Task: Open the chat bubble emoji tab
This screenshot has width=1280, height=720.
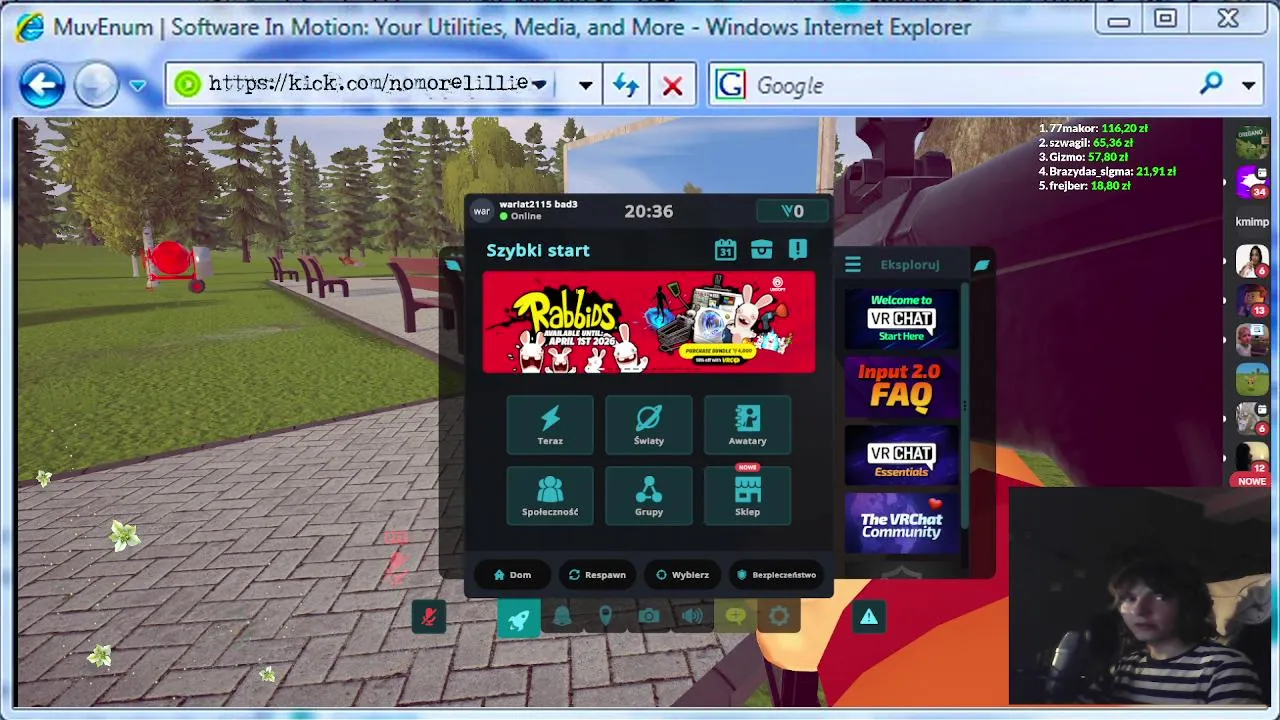Action: 736,617
